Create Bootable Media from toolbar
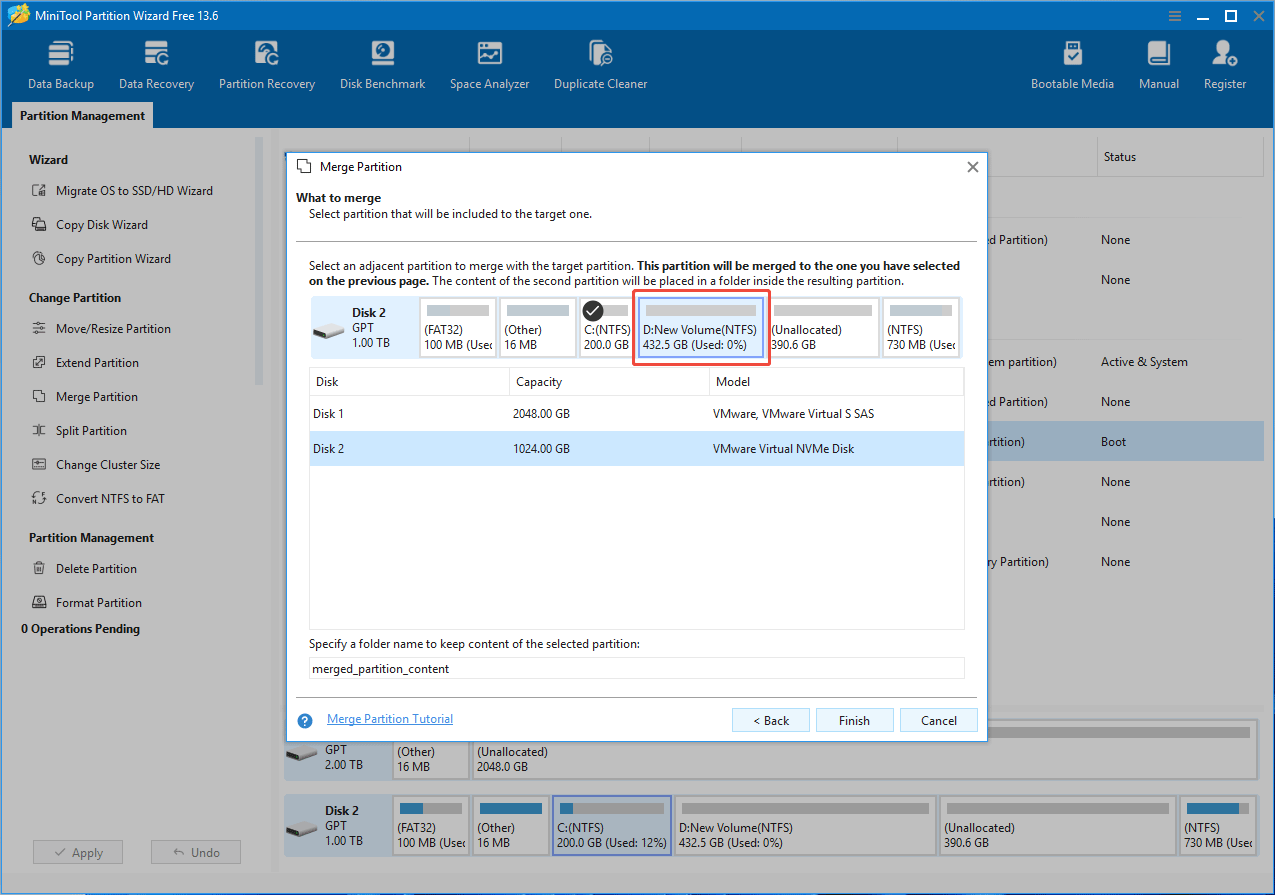1275x895 pixels. 1072,65
